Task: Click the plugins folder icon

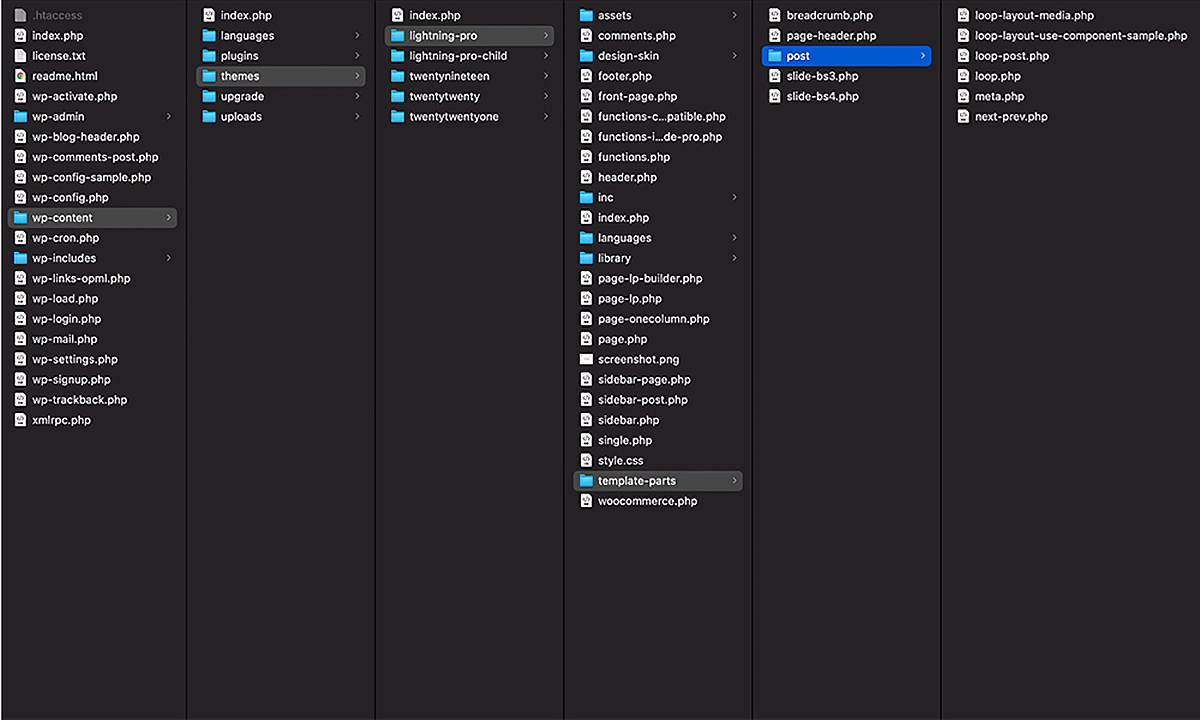Action: pos(209,56)
